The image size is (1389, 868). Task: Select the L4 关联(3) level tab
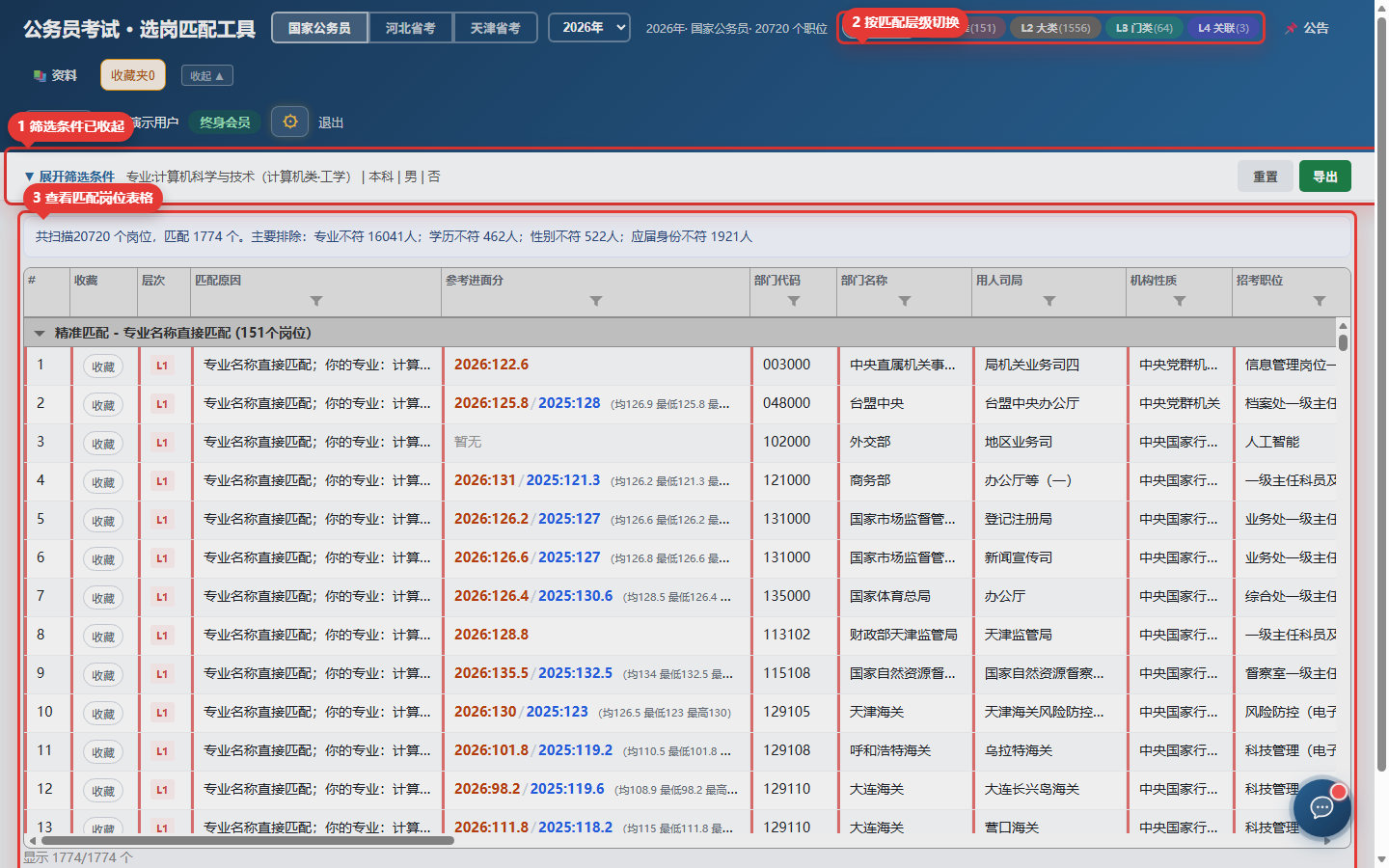1223,28
